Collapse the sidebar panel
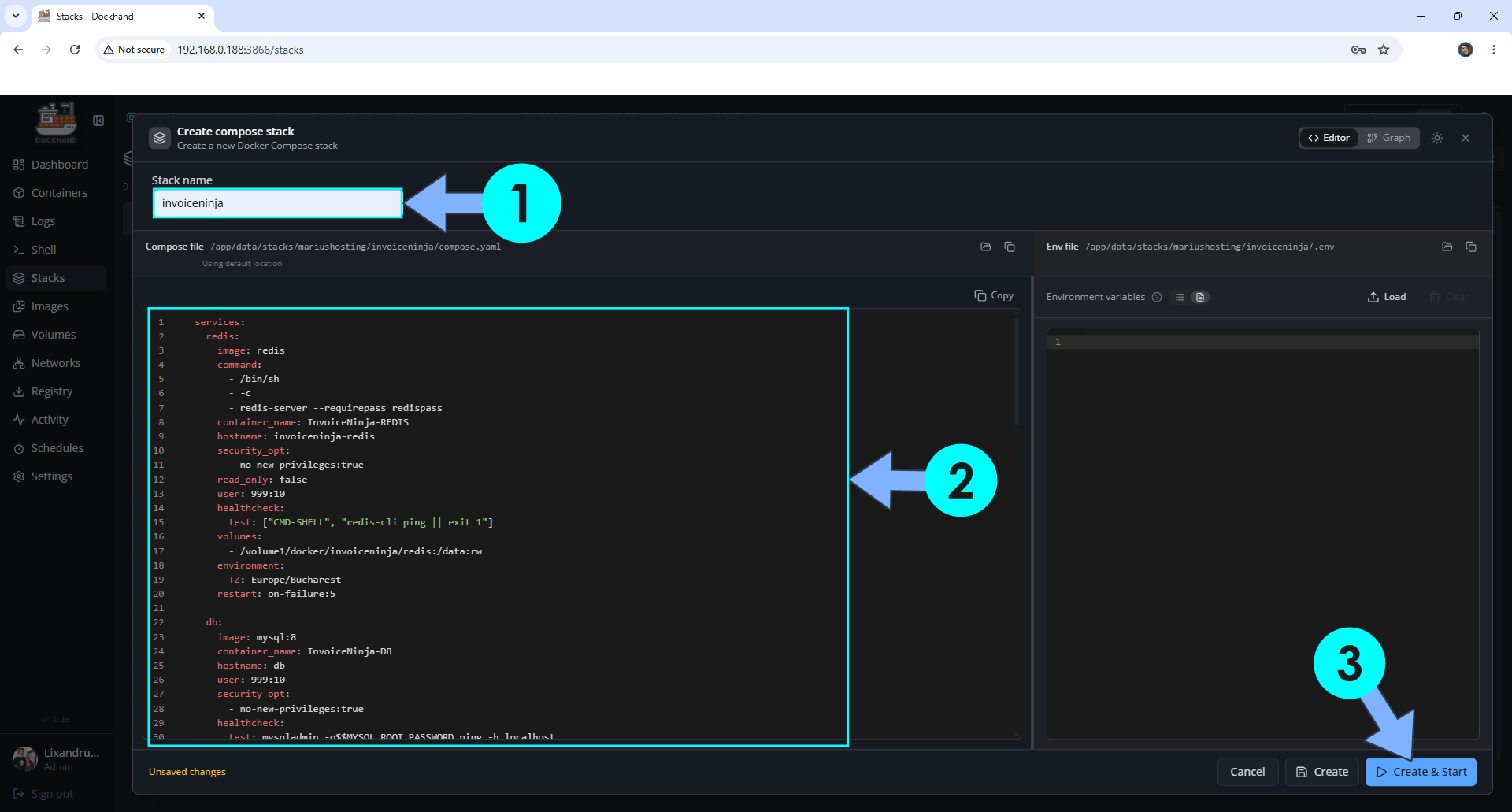 click(x=98, y=121)
